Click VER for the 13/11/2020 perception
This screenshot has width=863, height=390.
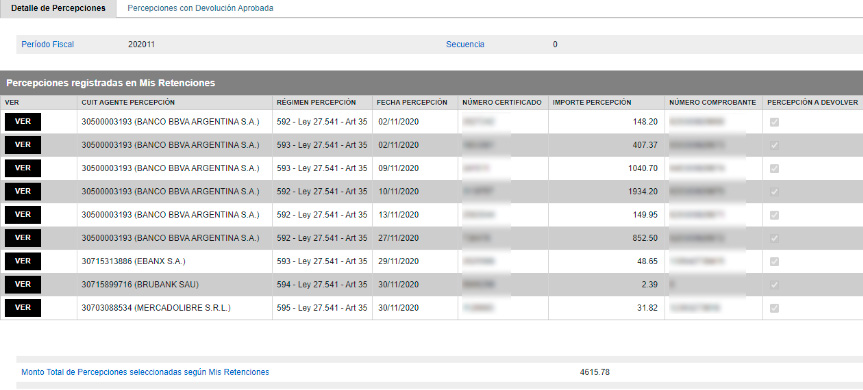tap(23, 215)
